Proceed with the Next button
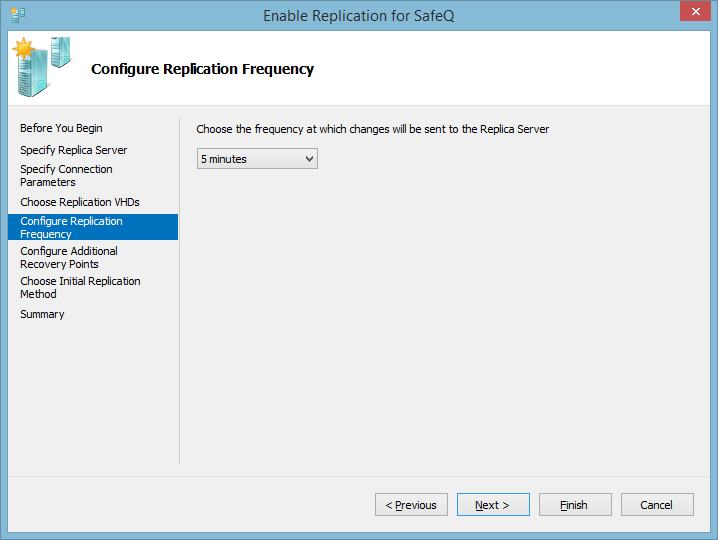The width and height of the screenshot is (718, 540). coord(493,505)
